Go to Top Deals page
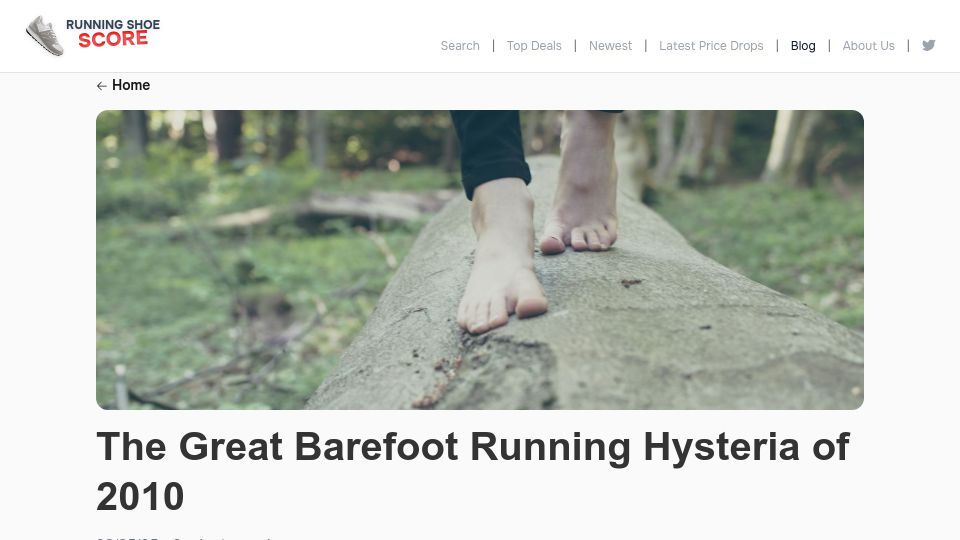Viewport: 960px width, 540px height. (534, 46)
